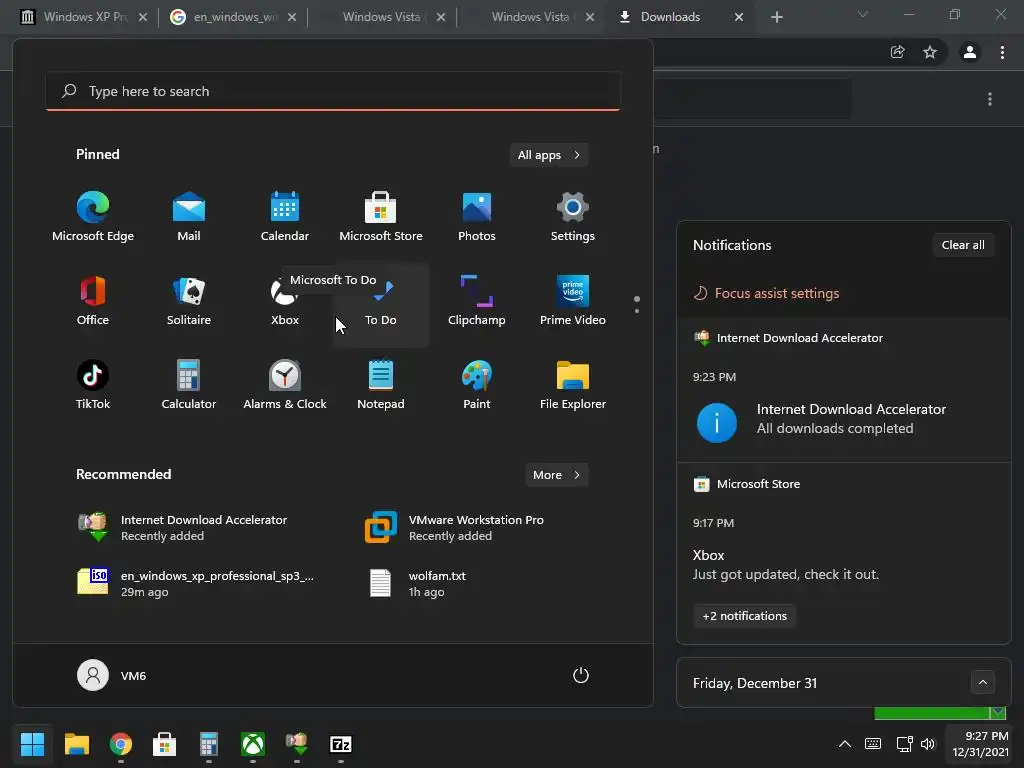Click the Chrome share page icon

[x=898, y=52]
